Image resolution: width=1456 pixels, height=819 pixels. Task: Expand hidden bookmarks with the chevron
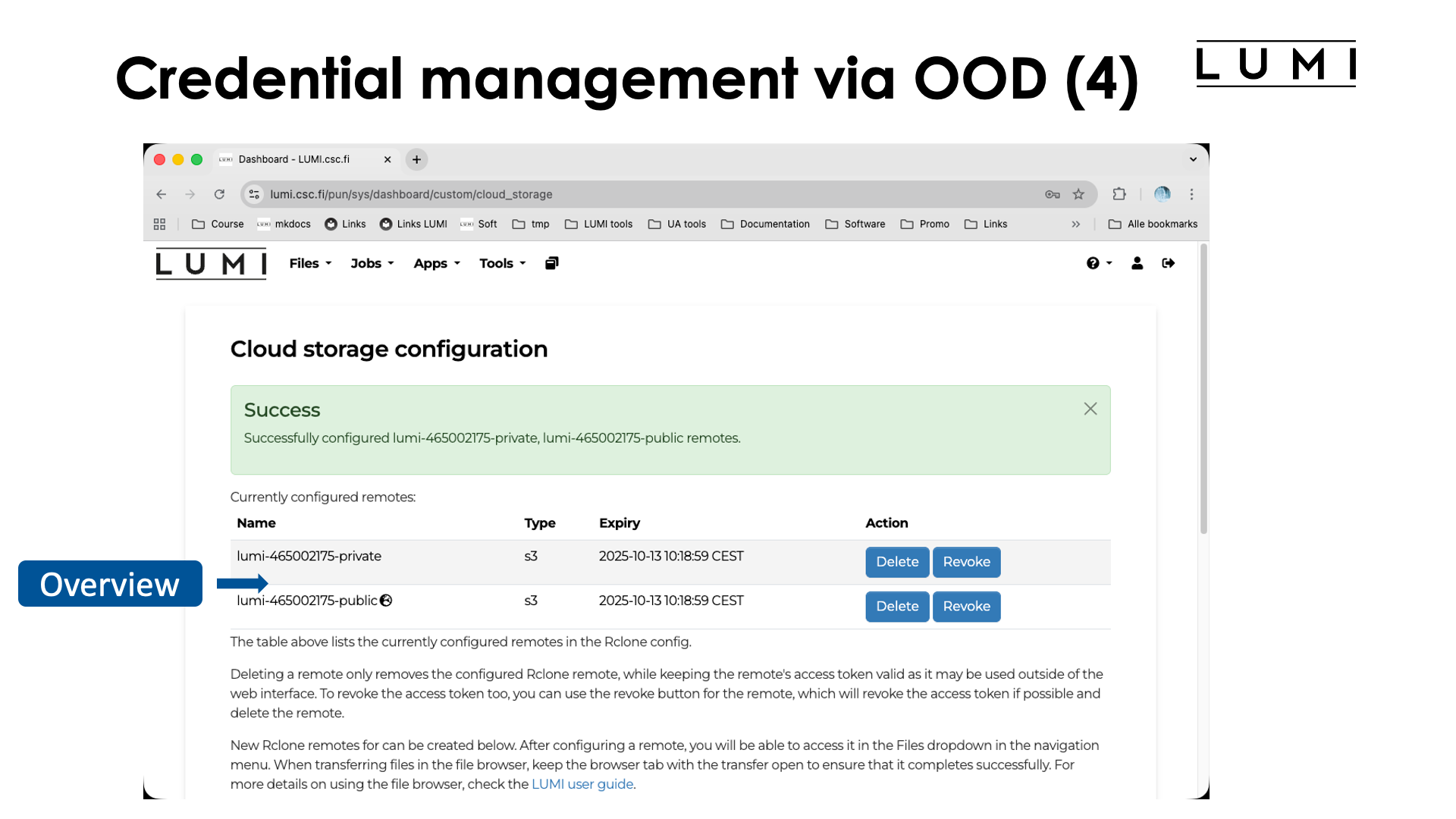tap(1076, 224)
